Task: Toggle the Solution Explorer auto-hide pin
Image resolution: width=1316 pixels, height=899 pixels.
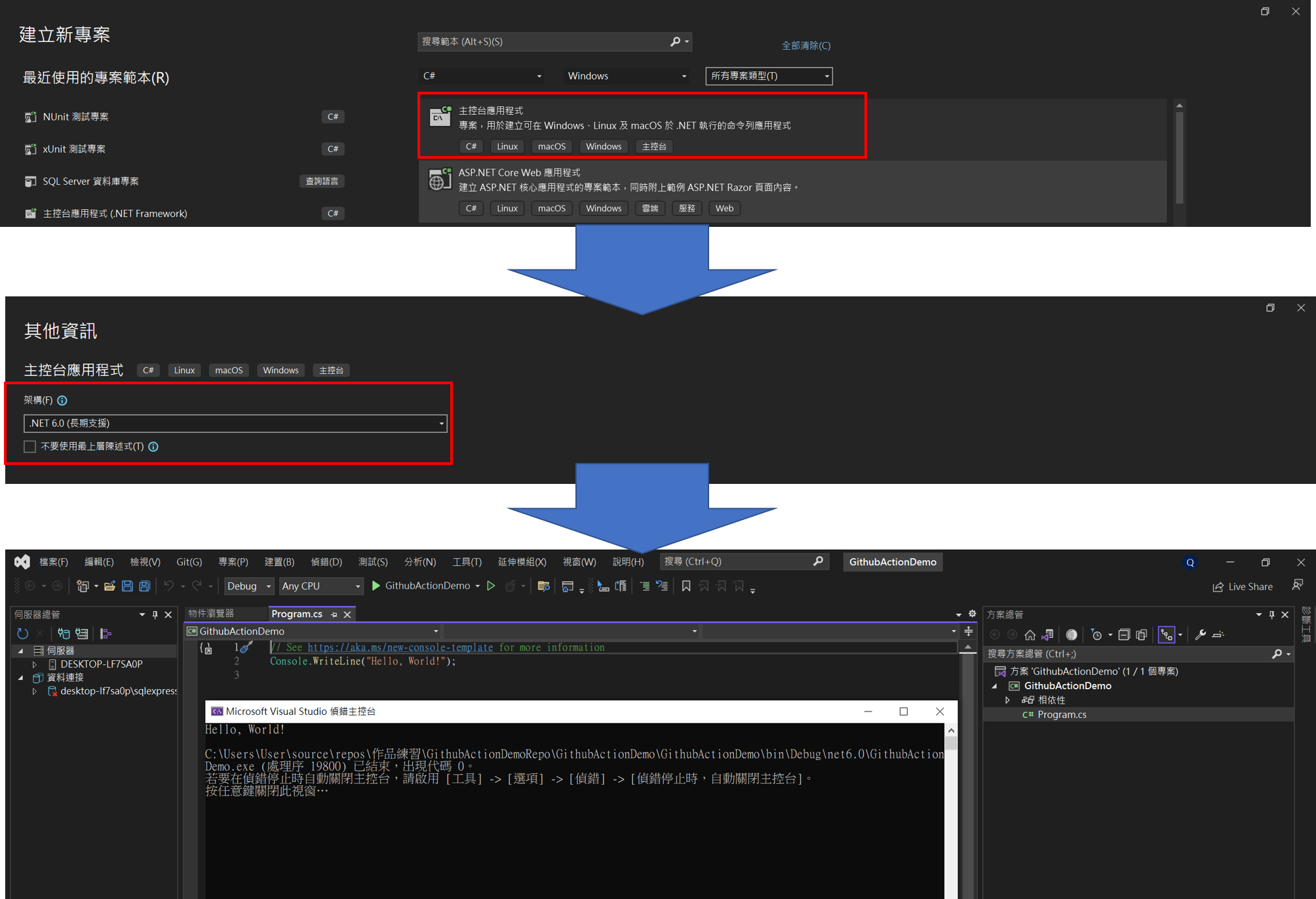Action: 1271,614
